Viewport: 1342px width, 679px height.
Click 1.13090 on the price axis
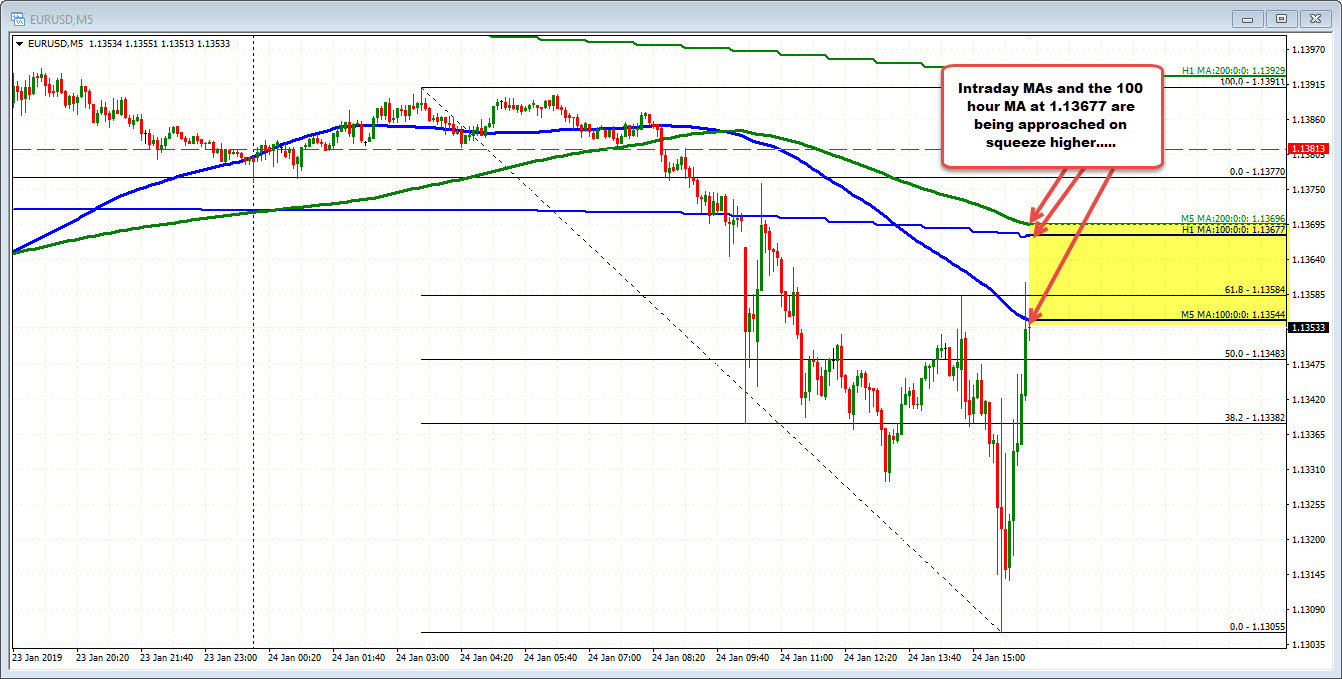1310,609
